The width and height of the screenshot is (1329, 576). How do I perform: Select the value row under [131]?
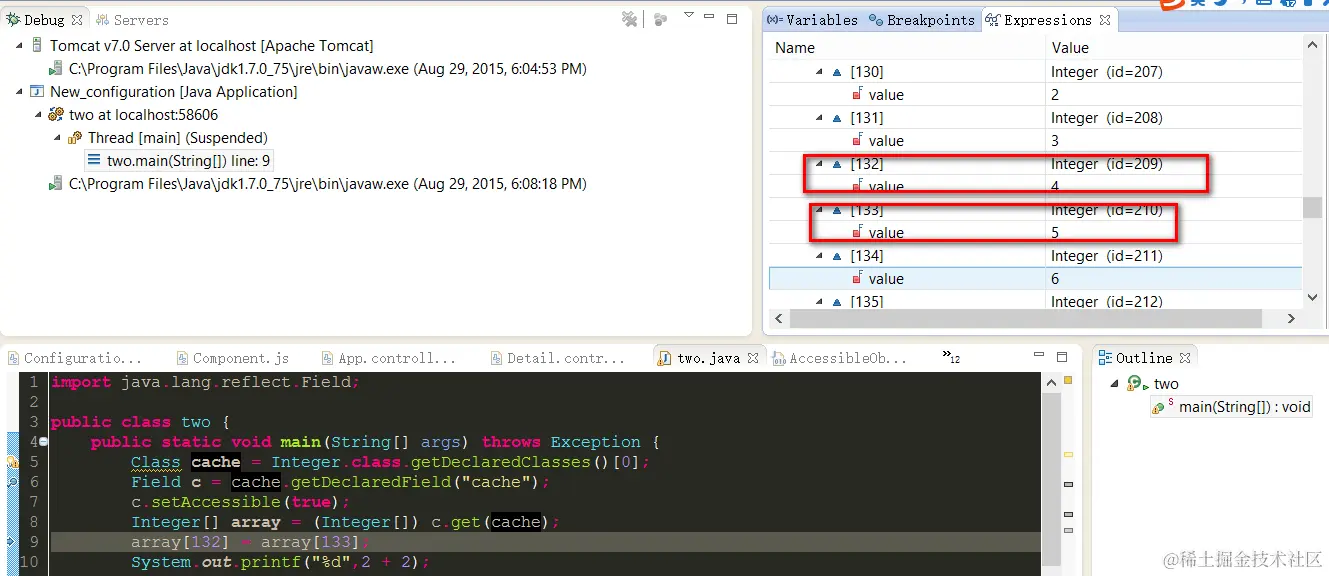click(1035, 141)
